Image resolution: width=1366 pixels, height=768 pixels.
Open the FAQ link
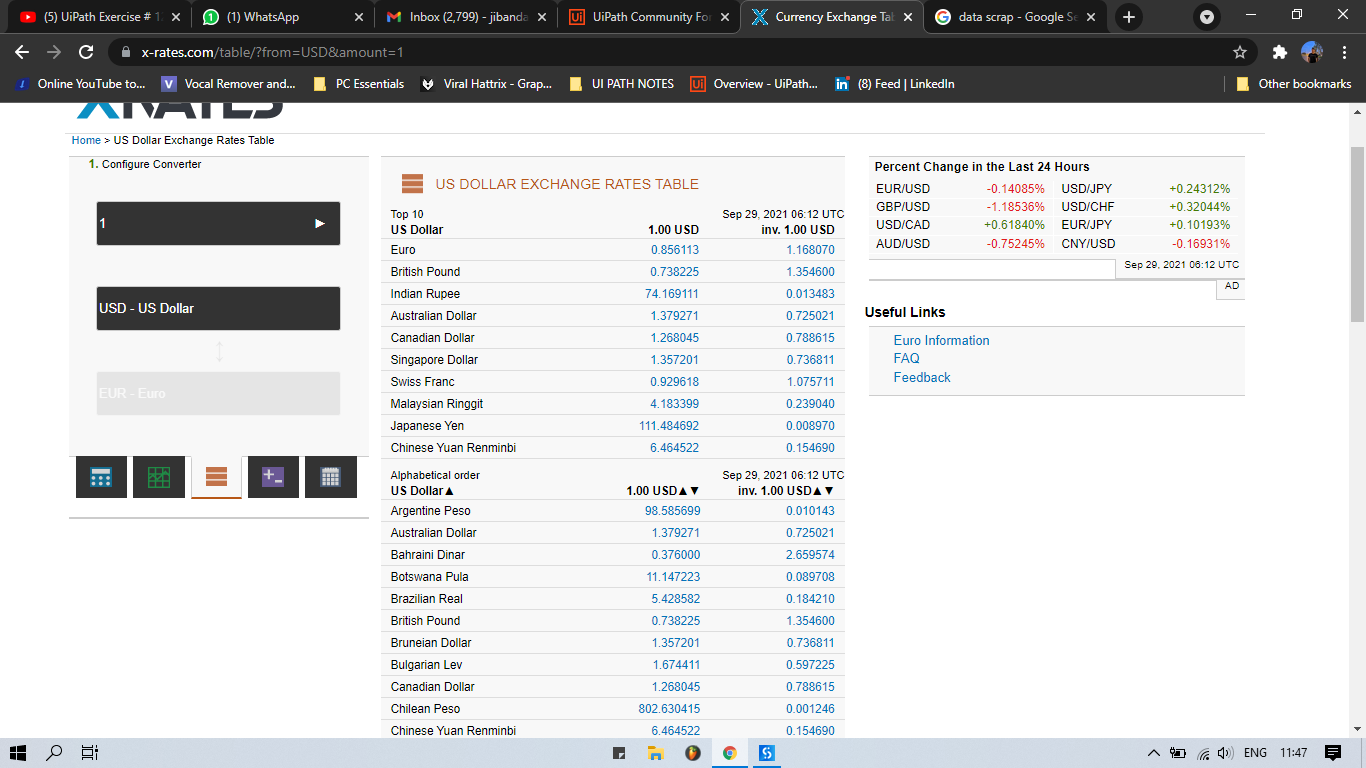[x=907, y=358]
